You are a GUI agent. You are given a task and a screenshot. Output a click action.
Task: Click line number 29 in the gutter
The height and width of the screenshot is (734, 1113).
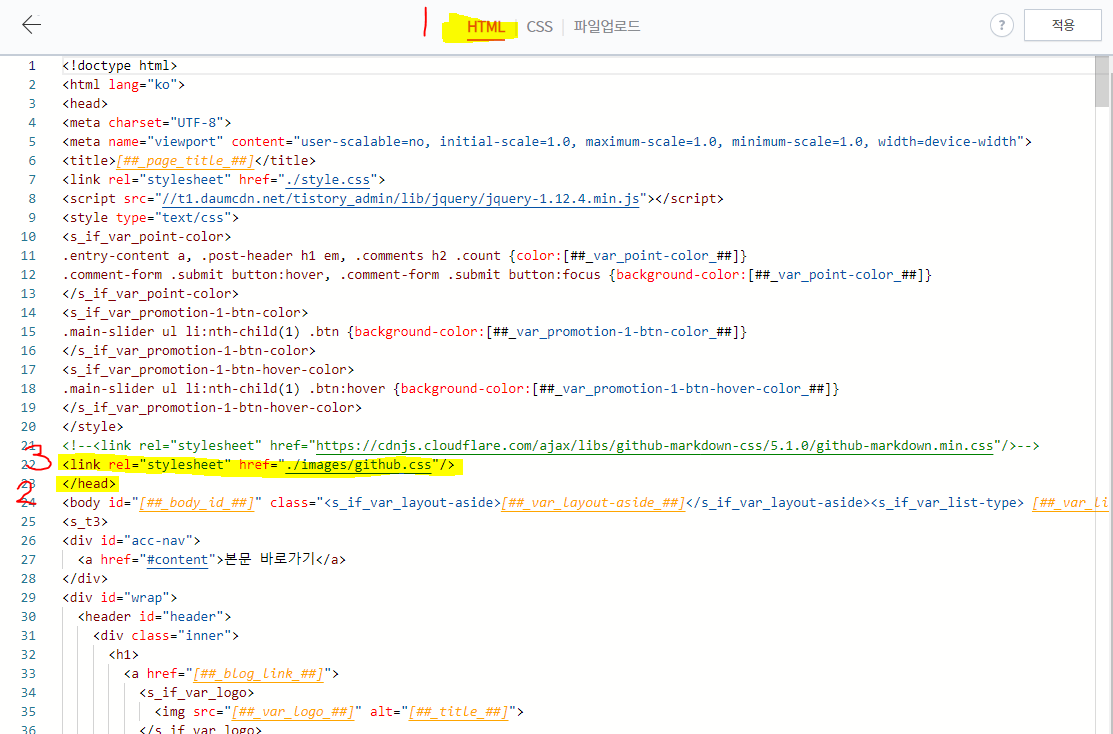pyautogui.click(x=28, y=598)
